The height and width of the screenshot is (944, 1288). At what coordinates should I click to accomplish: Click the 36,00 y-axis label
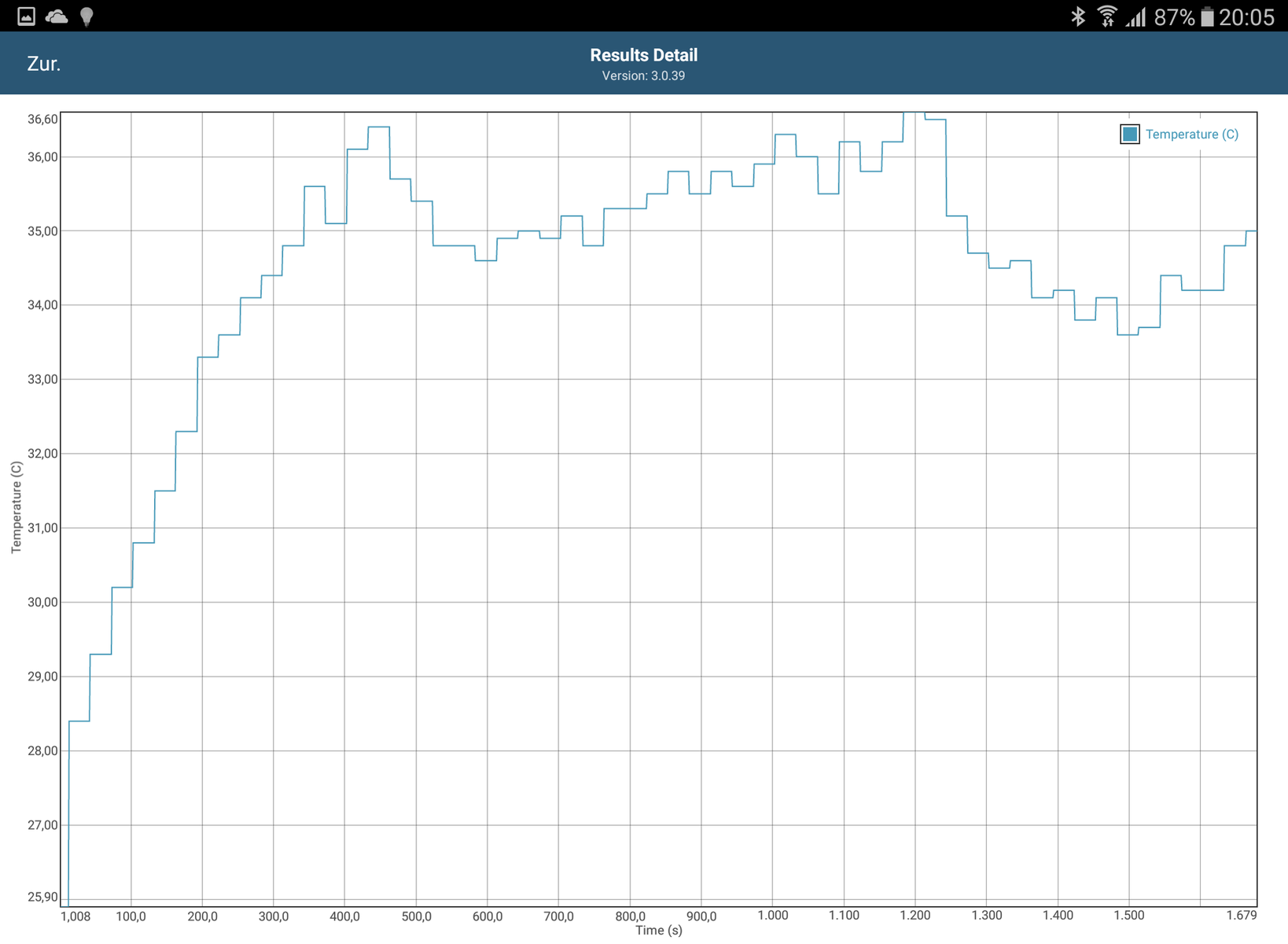coord(42,157)
